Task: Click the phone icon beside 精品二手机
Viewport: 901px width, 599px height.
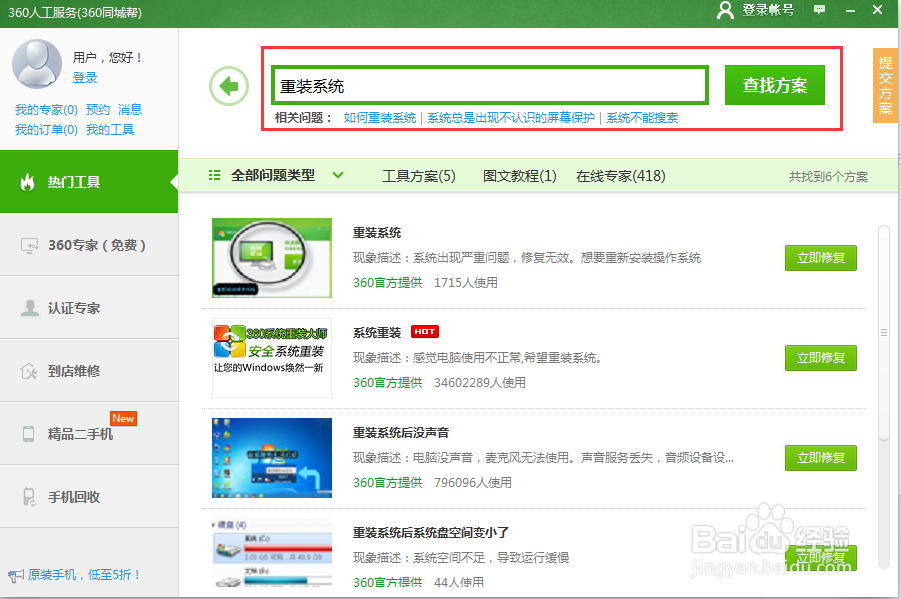Action: pos(28,433)
